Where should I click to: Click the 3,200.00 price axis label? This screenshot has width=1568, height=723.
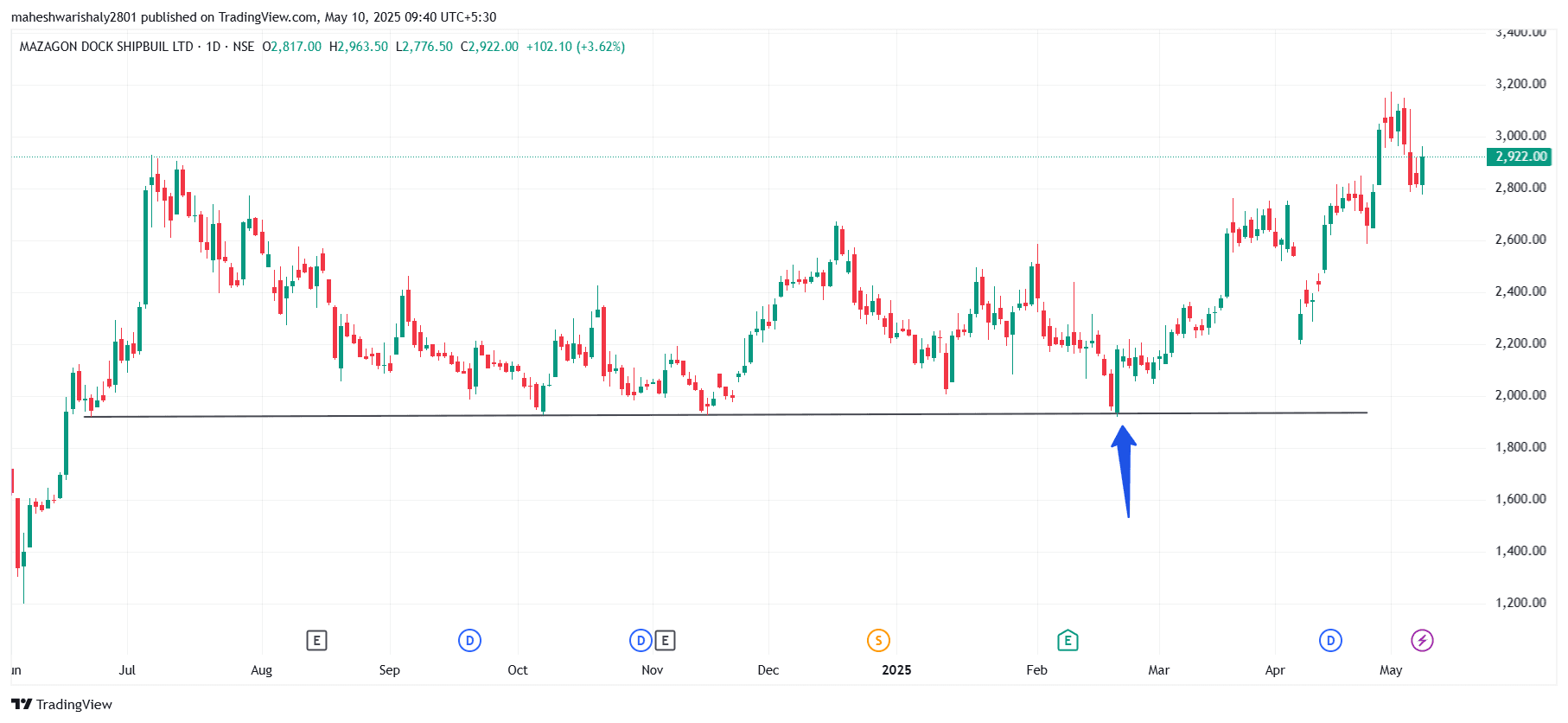1520,84
